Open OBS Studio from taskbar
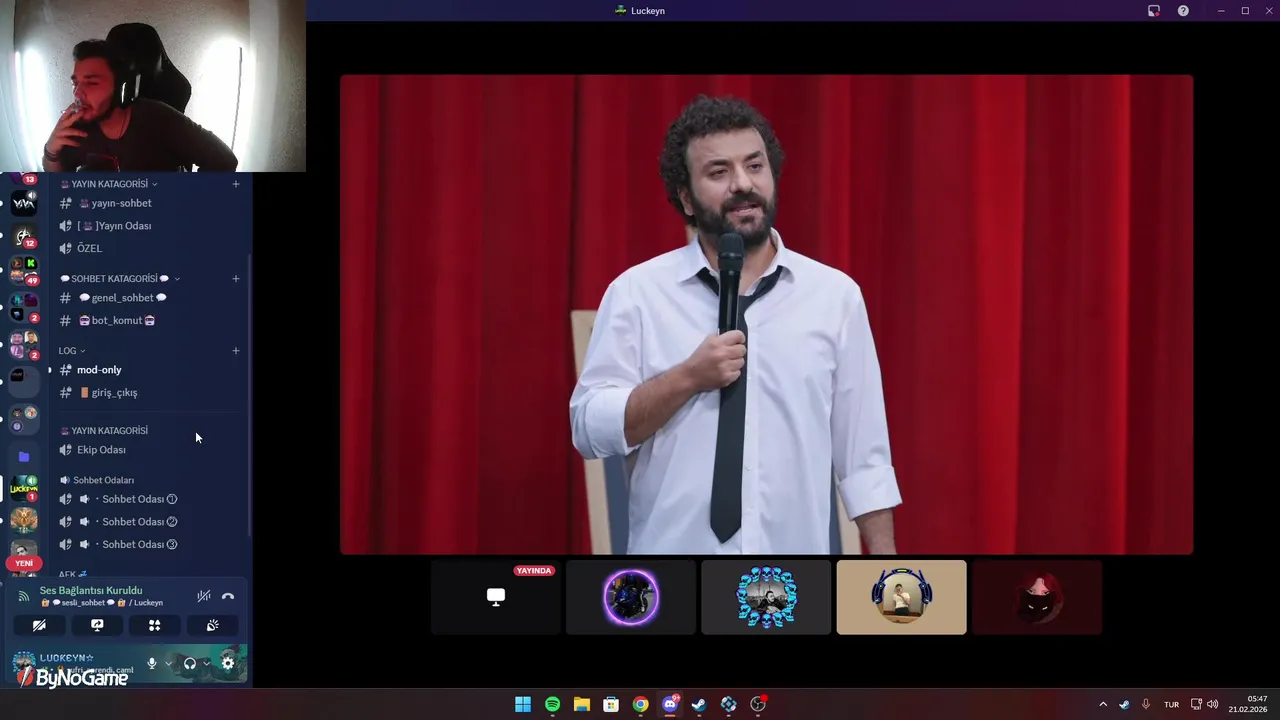Screen dimensions: 1280x720 pyautogui.click(x=758, y=704)
